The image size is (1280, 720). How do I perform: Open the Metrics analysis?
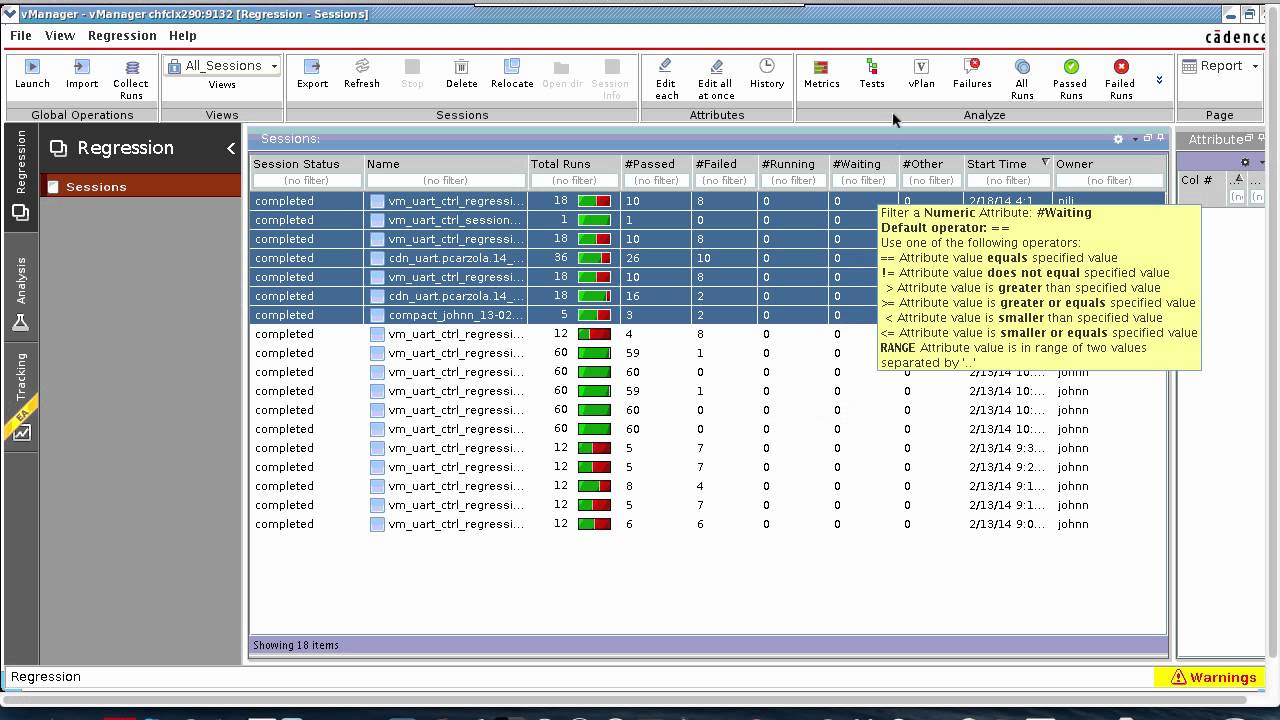click(x=822, y=74)
